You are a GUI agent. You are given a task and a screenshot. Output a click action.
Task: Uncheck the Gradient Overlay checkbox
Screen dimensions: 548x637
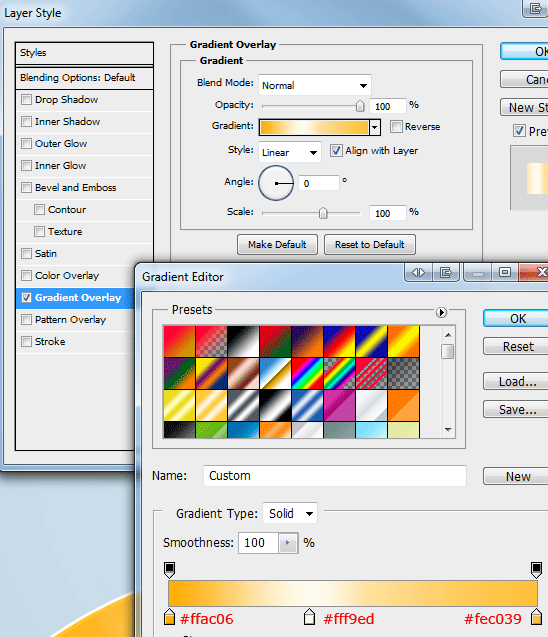(x=26, y=297)
